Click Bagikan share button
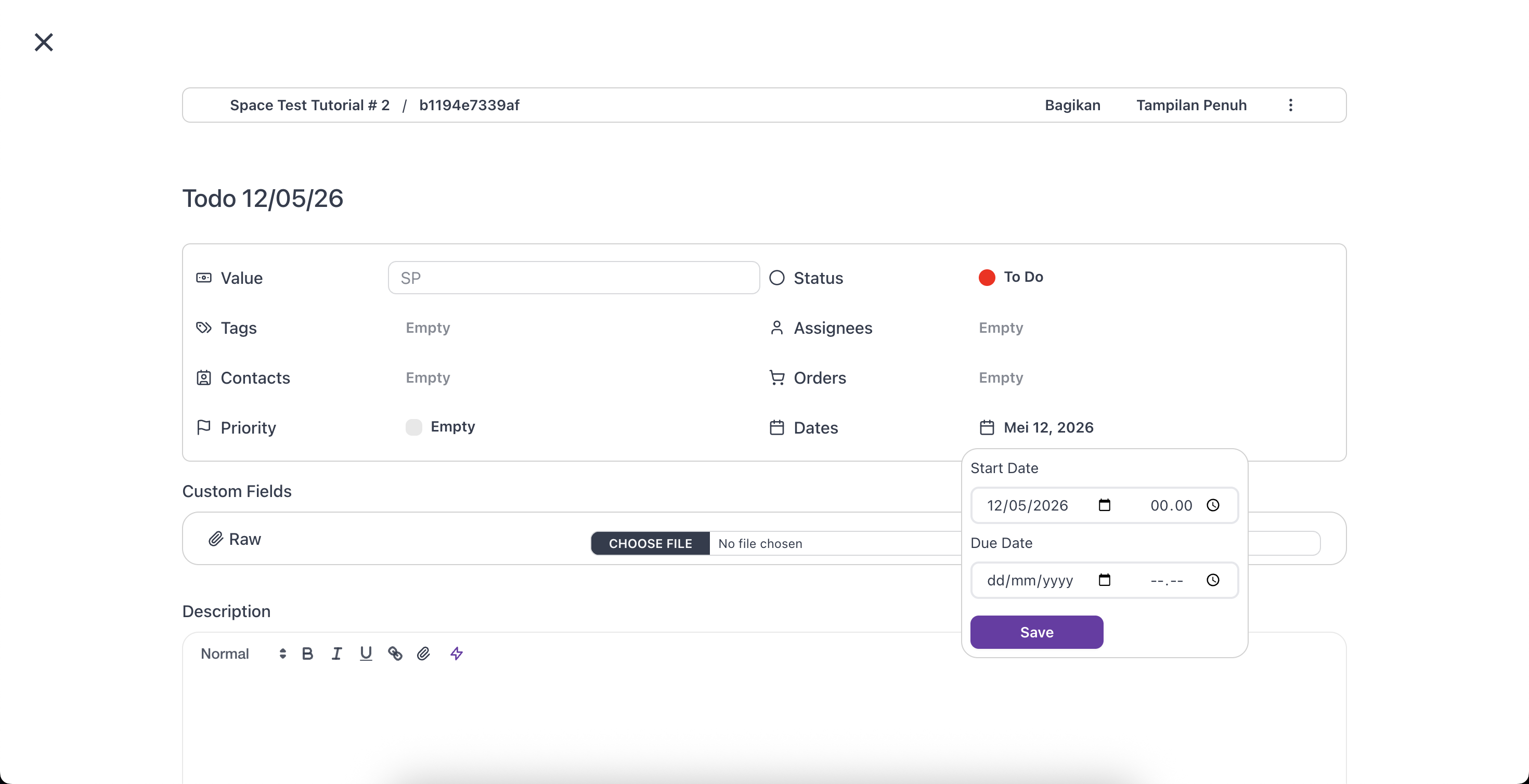The image size is (1529, 784). click(x=1072, y=105)
